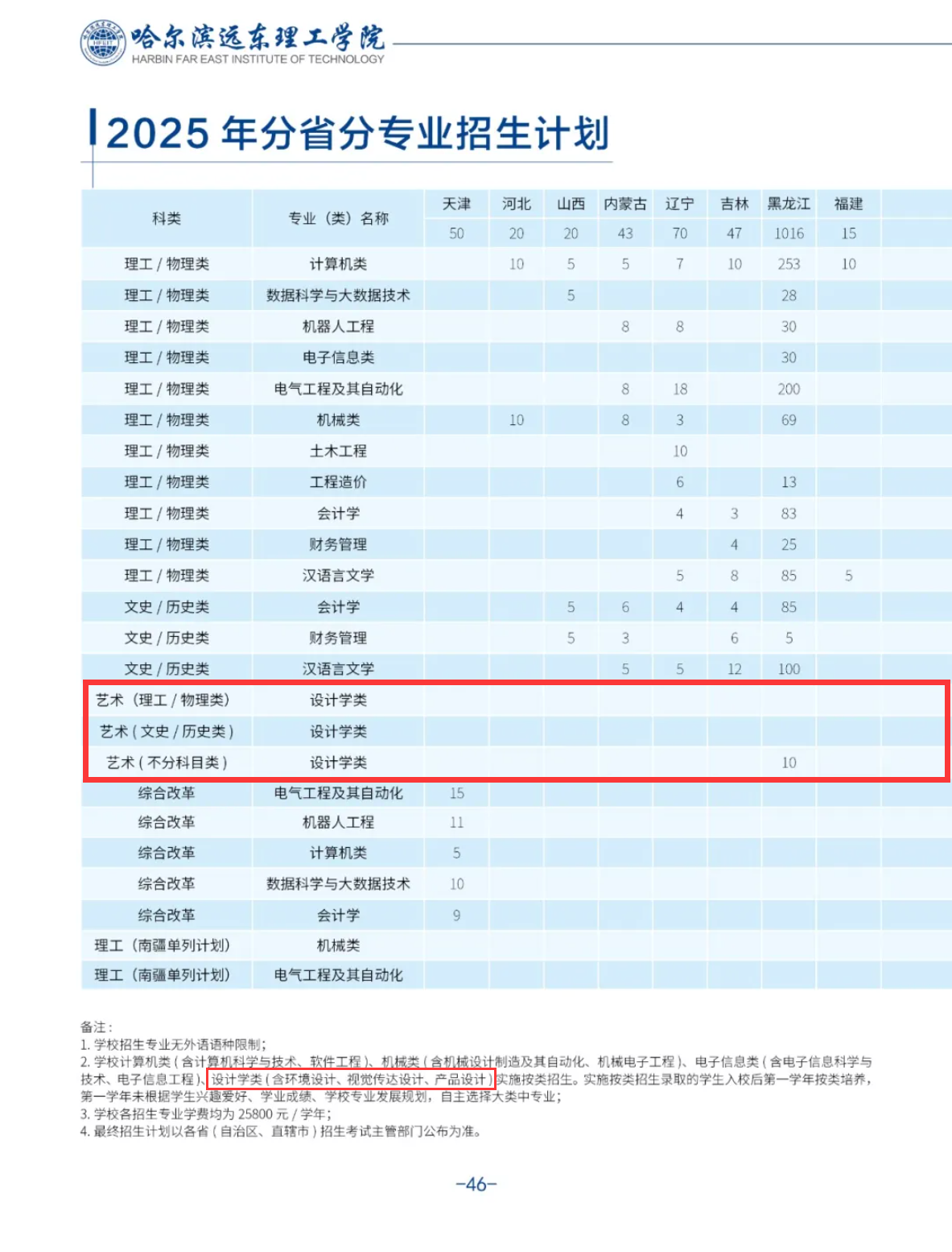This screenshot has height=1252, width=952.
Task: Click 电气工程及其自动化 in the 南疆单列计划 row
Action: [338, 975]
